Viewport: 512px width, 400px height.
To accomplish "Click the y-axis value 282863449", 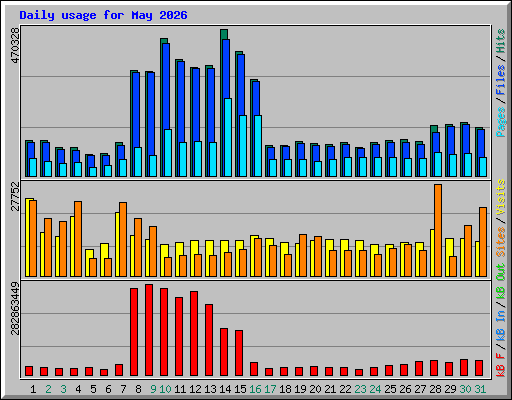I will point(15,308).
